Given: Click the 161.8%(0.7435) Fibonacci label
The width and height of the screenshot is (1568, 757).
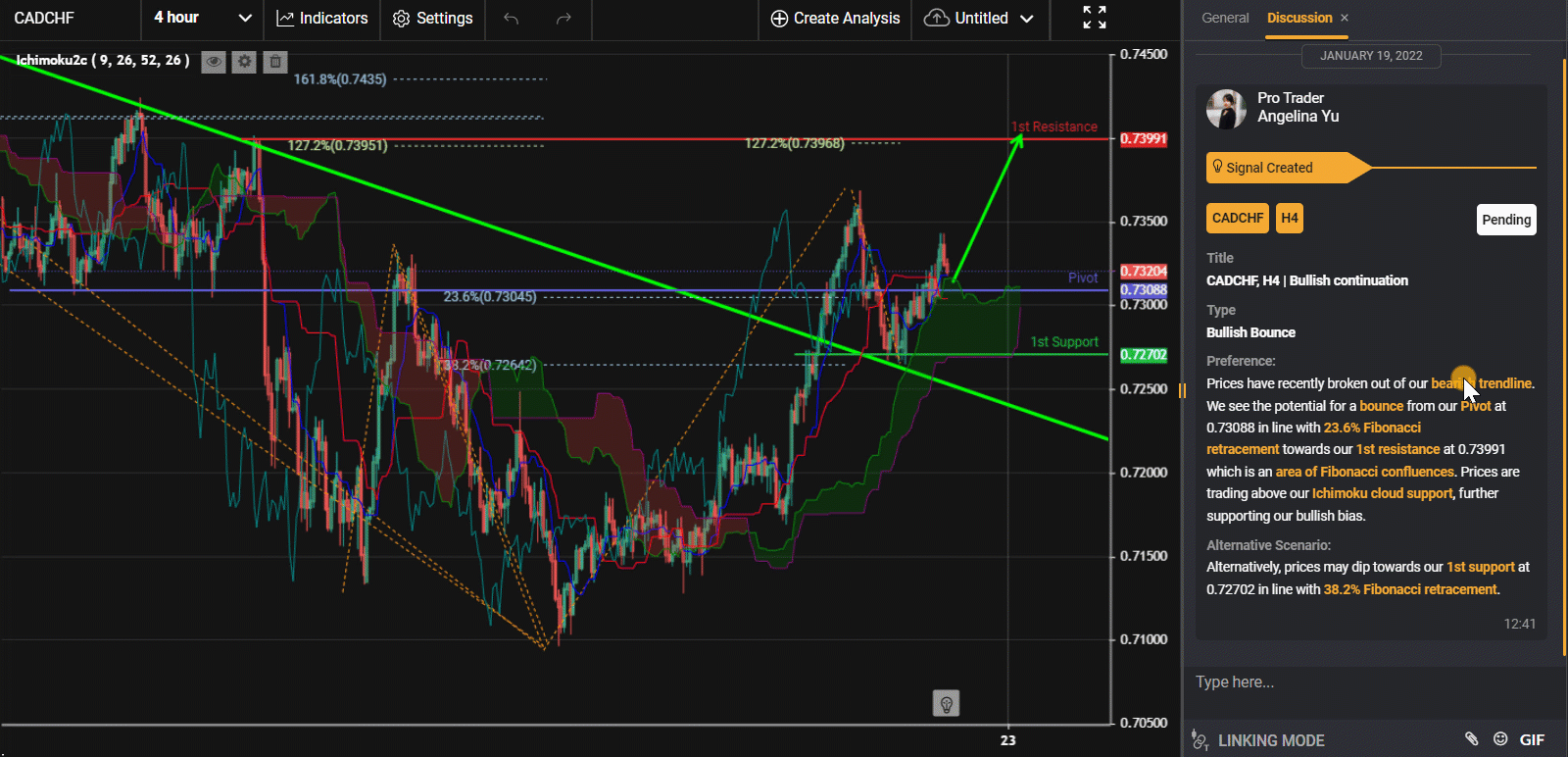Looking at the screenshot, I should 340,78.
